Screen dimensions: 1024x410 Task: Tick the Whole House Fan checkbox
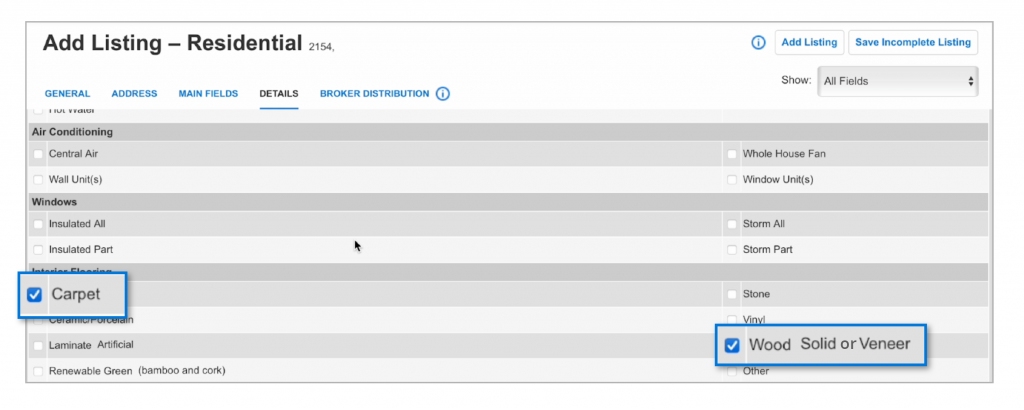[x=732, y=154]
